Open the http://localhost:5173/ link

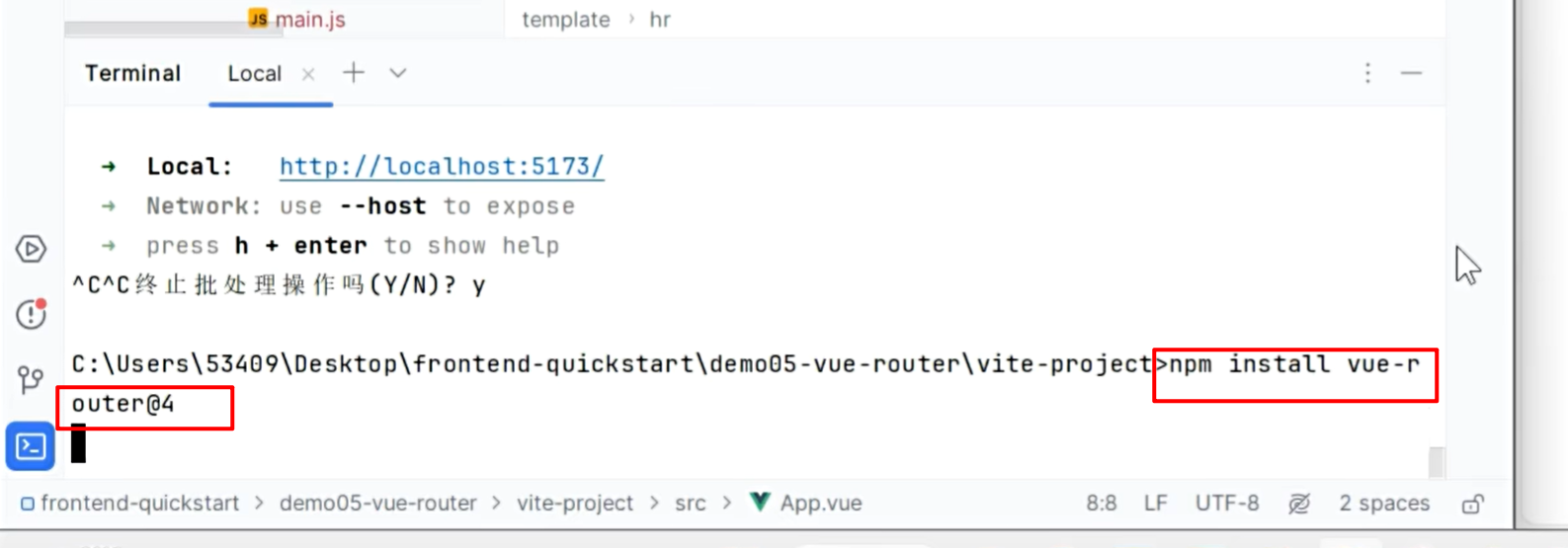(x=442, y=166)
